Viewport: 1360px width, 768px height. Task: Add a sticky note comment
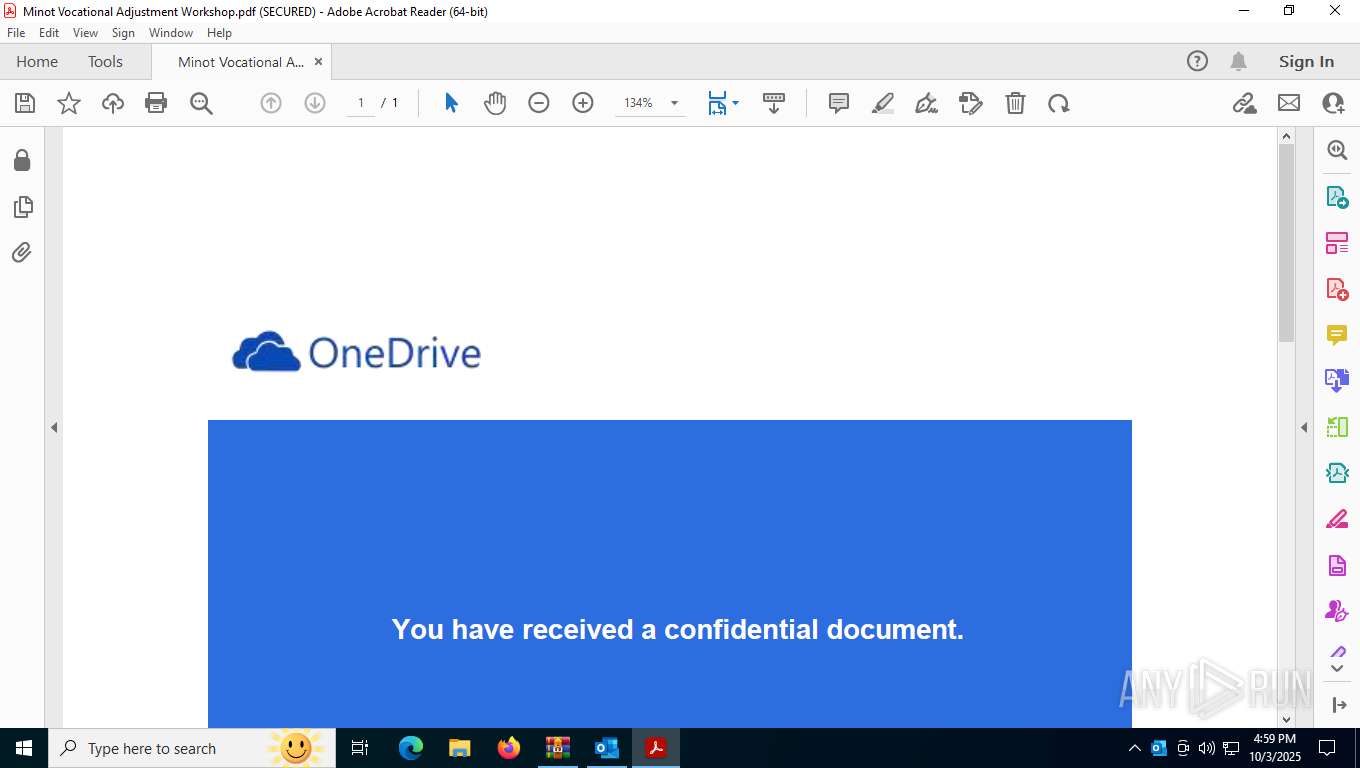pyautogui.click(x=839, y=103)
